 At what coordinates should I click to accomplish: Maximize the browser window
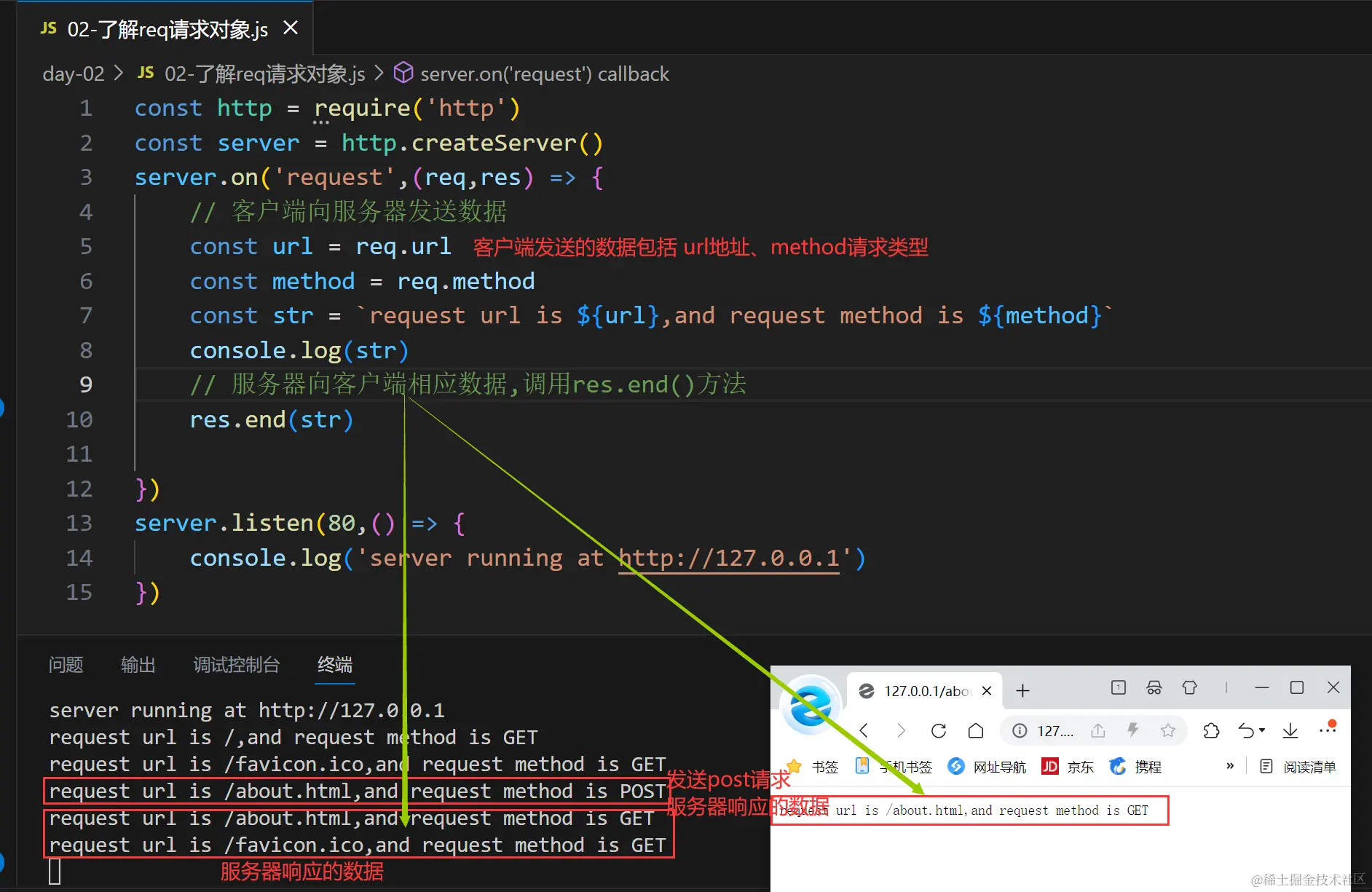coord(1297,687)
